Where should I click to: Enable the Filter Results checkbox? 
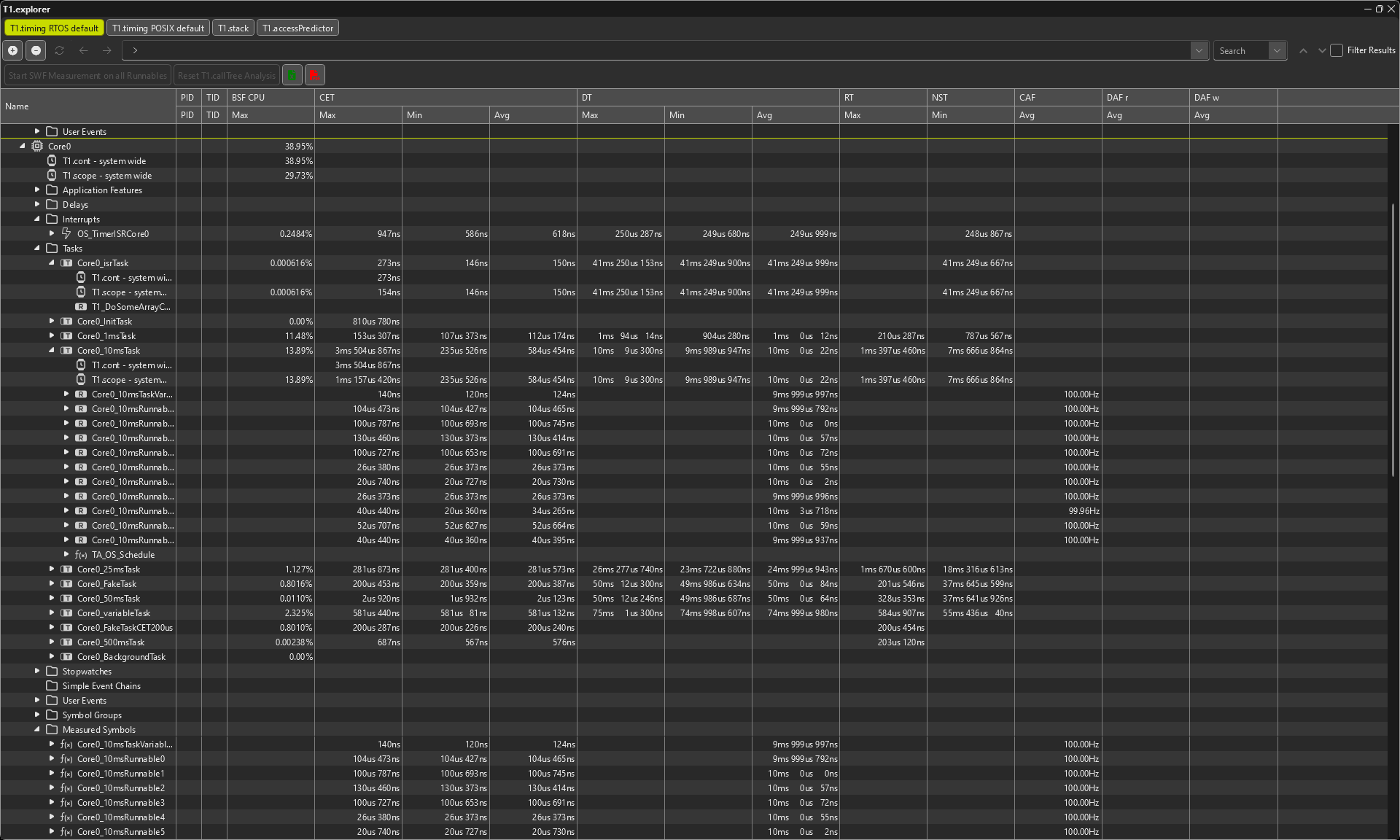[x=1337, y=50]
